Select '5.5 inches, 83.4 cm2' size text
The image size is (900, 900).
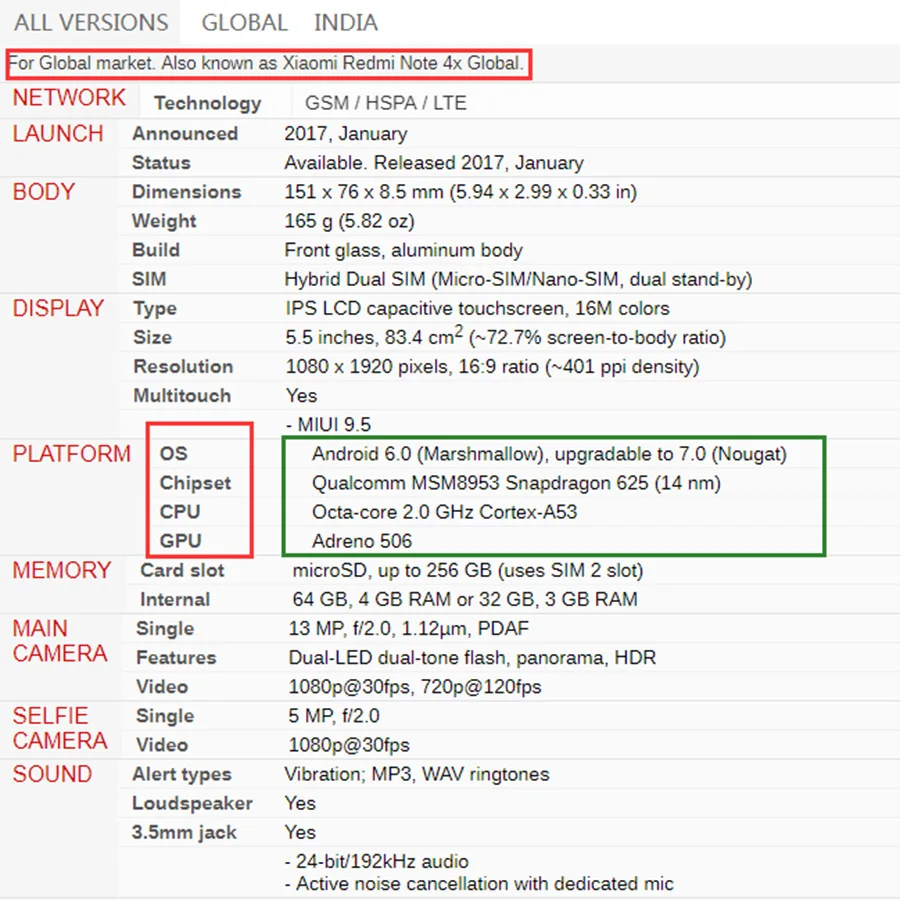pos(374,336)
